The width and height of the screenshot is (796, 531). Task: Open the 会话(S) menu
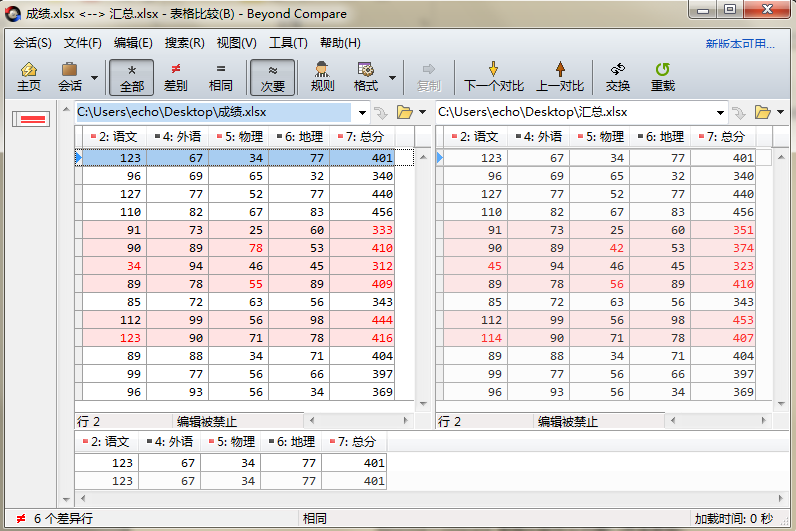32,43
